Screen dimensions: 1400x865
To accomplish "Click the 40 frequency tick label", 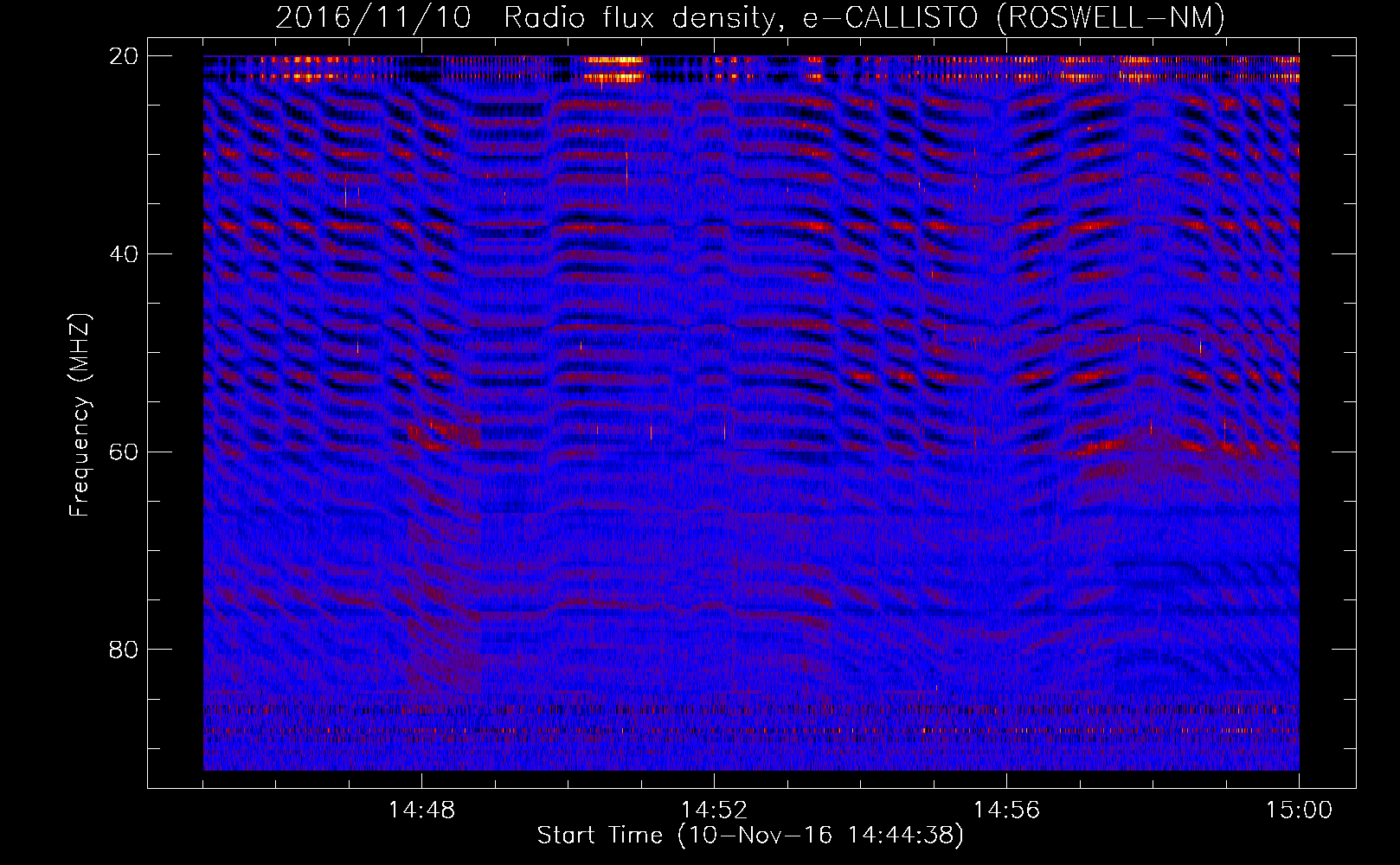I will [x=124, y=254].
